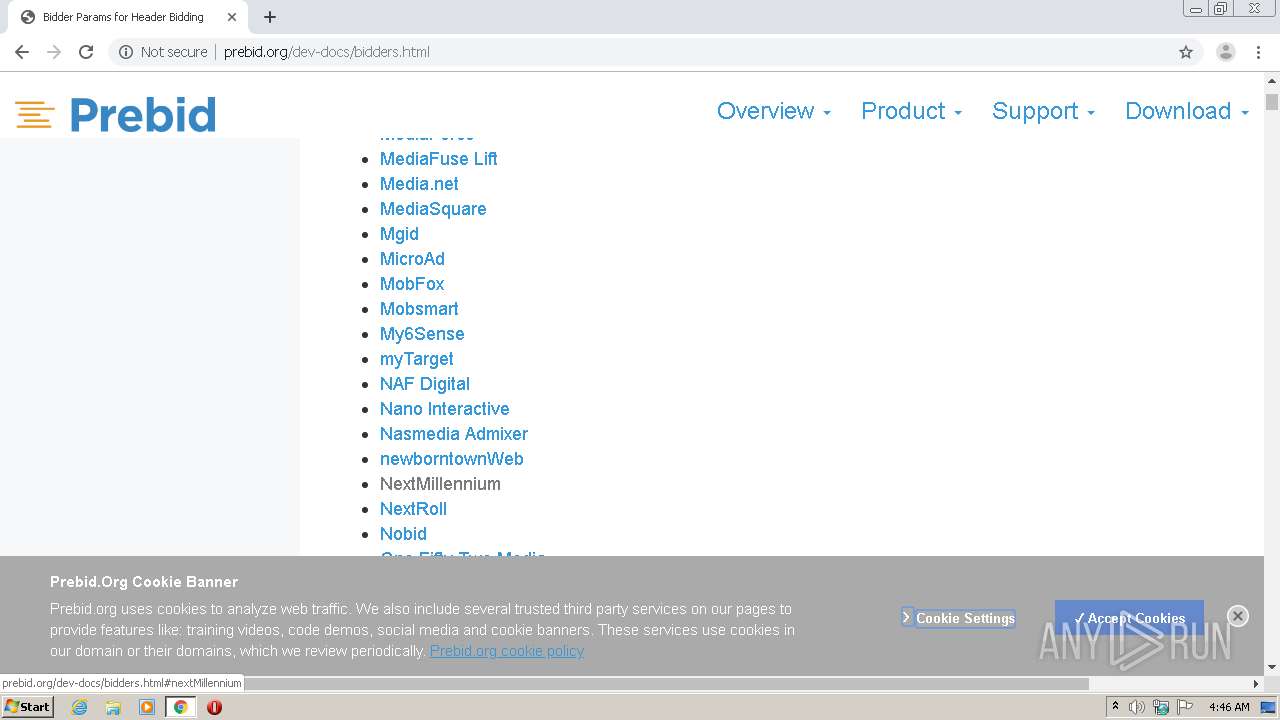The height and width of the screenshot is (720, 1280).
Task: Click horizontal scrollbar right arrow
Action: pos(1256,684)
